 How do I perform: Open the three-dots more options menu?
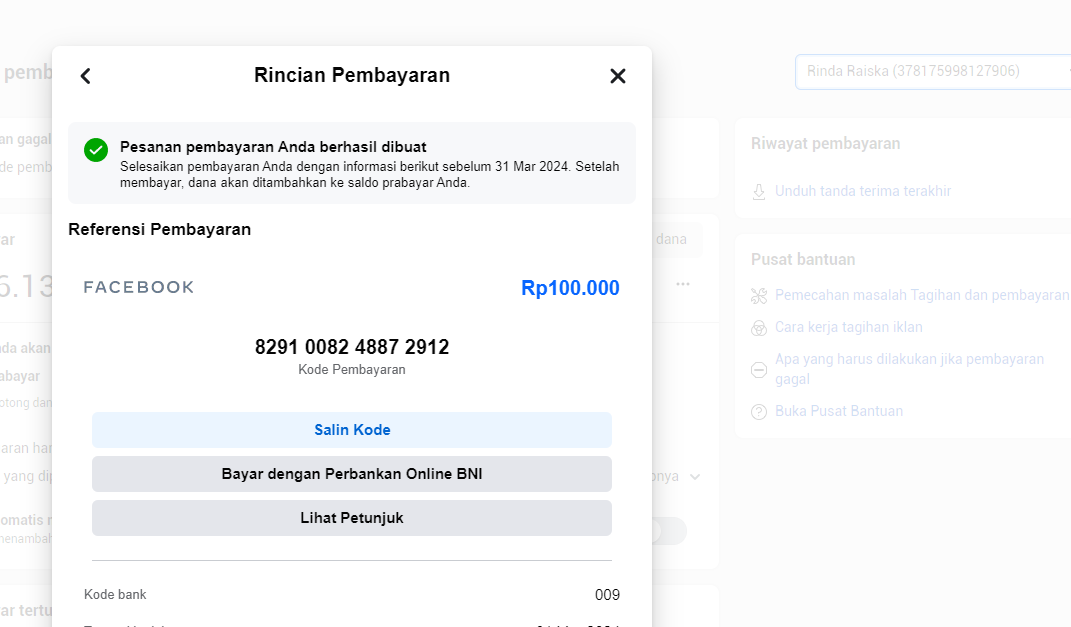click(683, 284)
